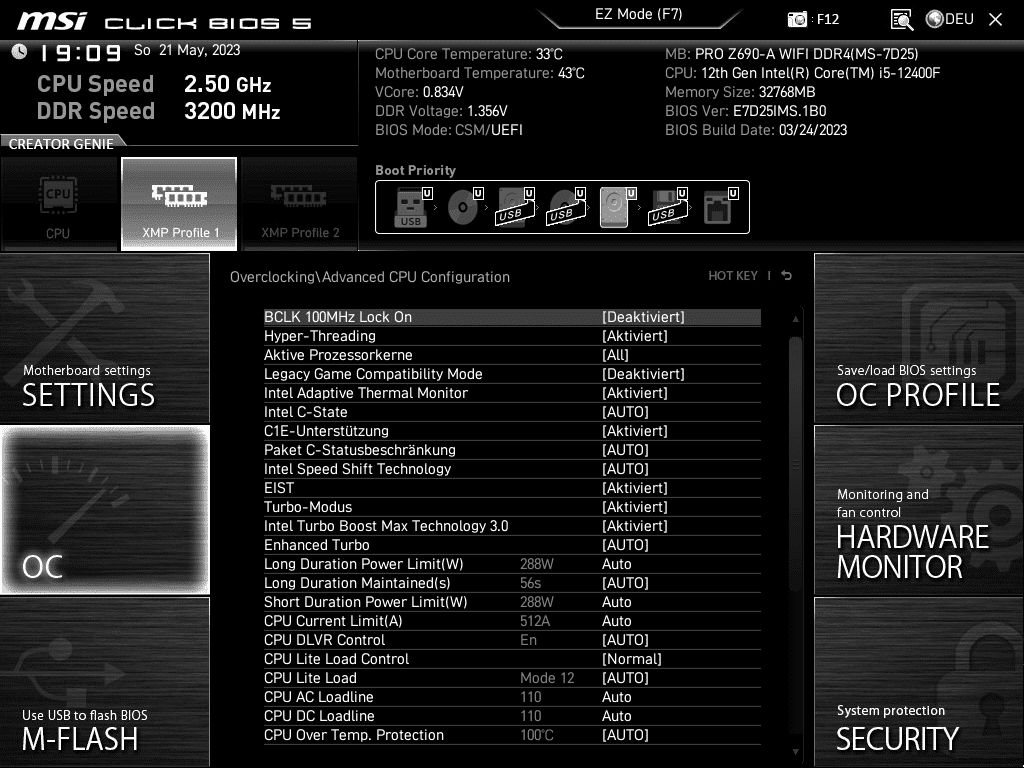Click the Overclocking\Advanced CPU Configuration breadcrumb
The image size is (1024, 768).
pyautogui.click(x=370, y=277)
